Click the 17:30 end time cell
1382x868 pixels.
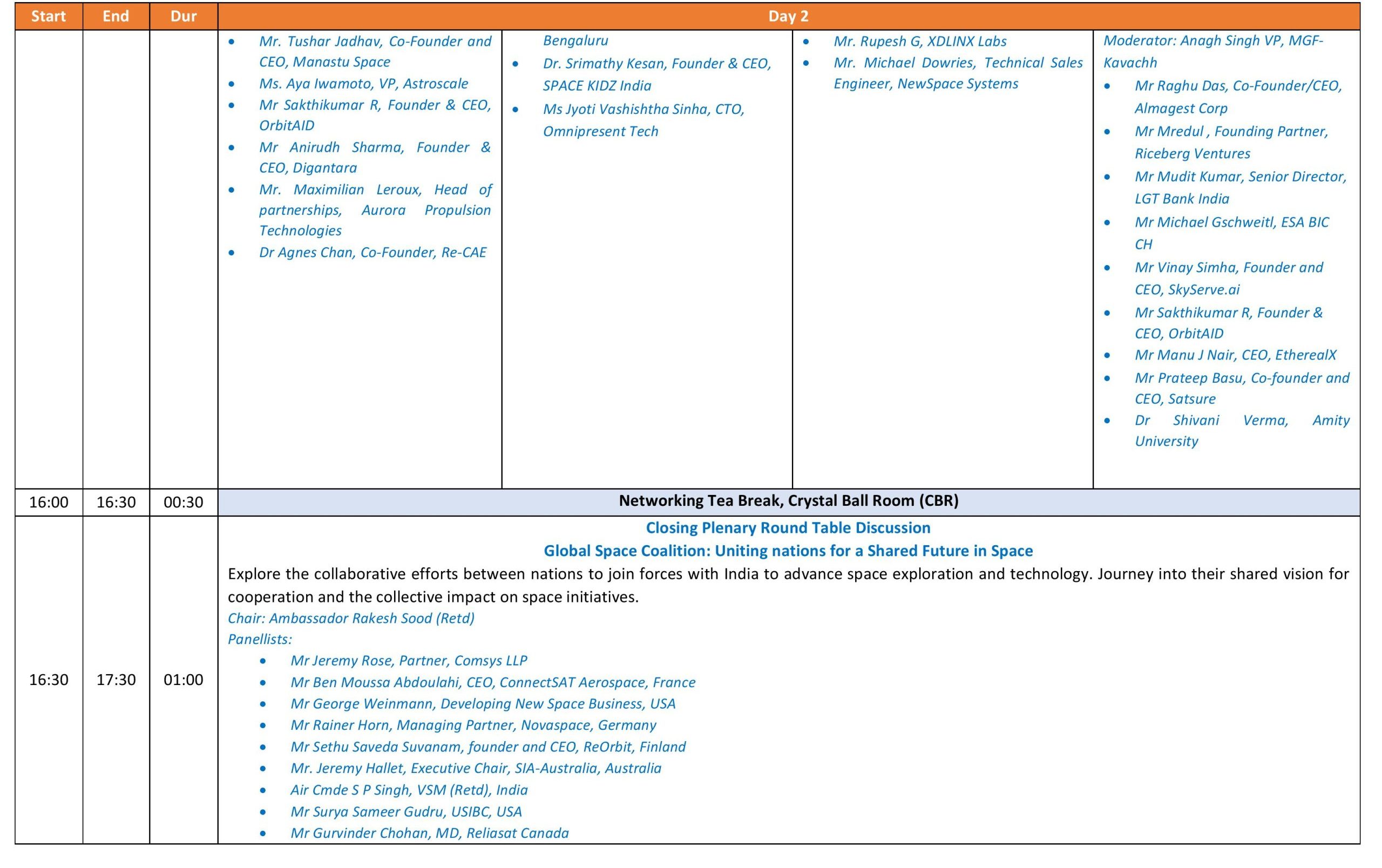[116, 680]
